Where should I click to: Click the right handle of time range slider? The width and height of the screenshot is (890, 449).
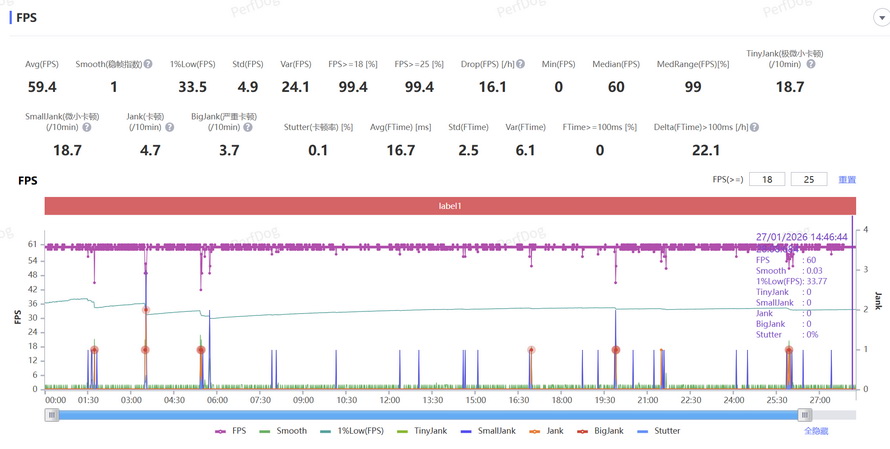(x=804, y=415)
